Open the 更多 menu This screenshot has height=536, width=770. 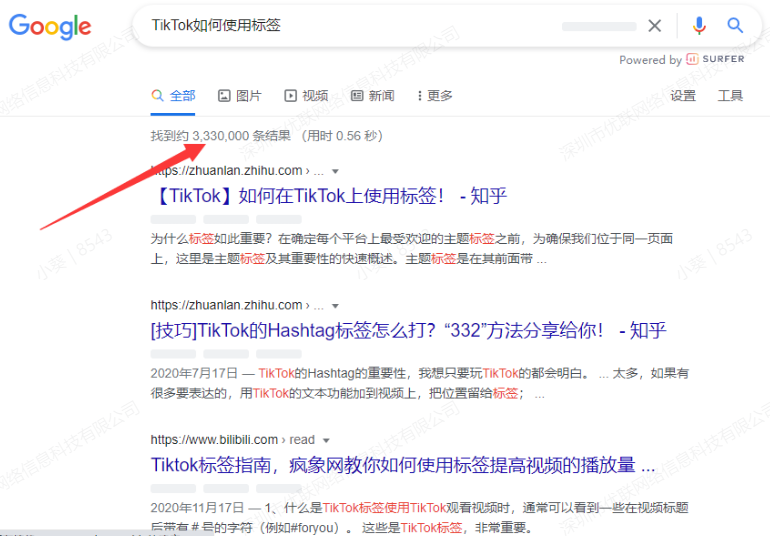click(435, 95)
